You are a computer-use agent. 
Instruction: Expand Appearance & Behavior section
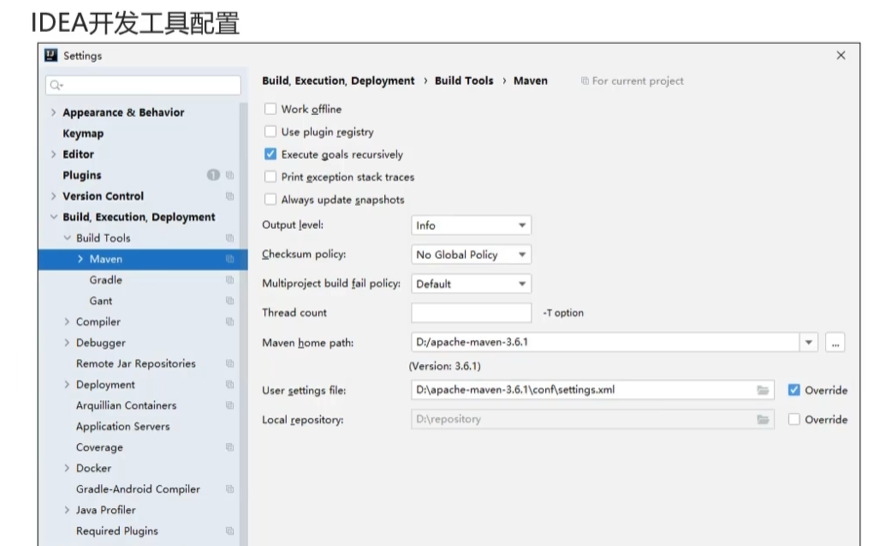pos(53,112)
